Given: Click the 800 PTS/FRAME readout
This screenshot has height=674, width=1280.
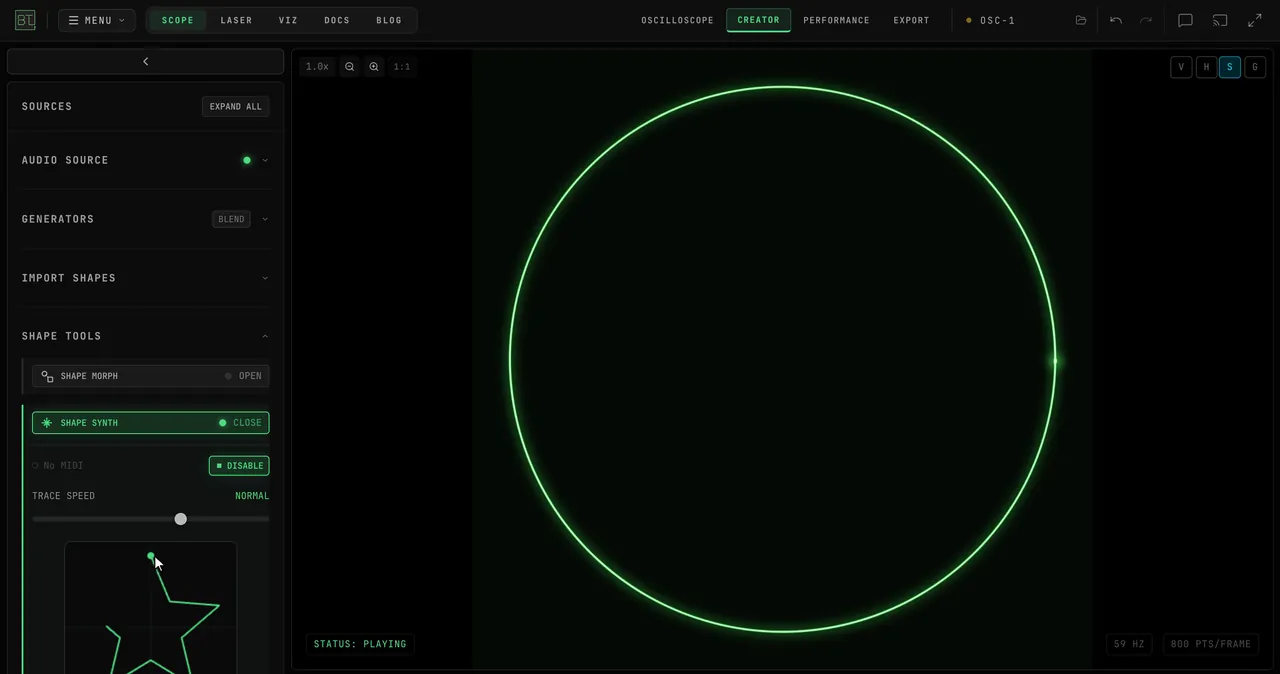Looking at the screenshot, I should pyautogui.click(x=1210, y=644).
